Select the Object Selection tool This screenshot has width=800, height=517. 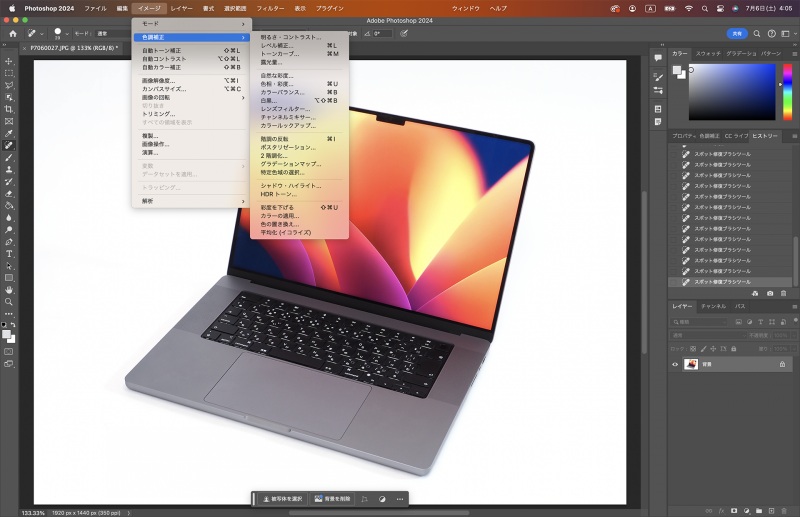(x=9, y=97)
